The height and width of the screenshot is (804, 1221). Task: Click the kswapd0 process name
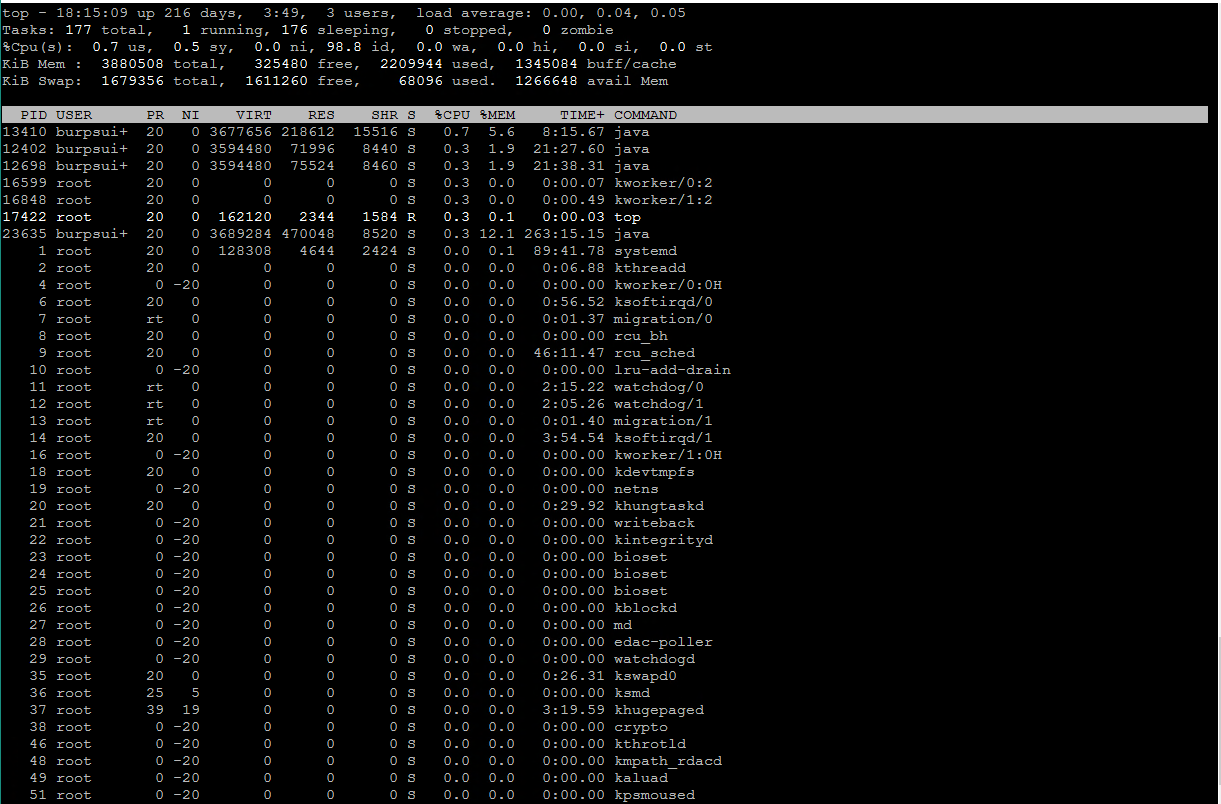point(645,676)
